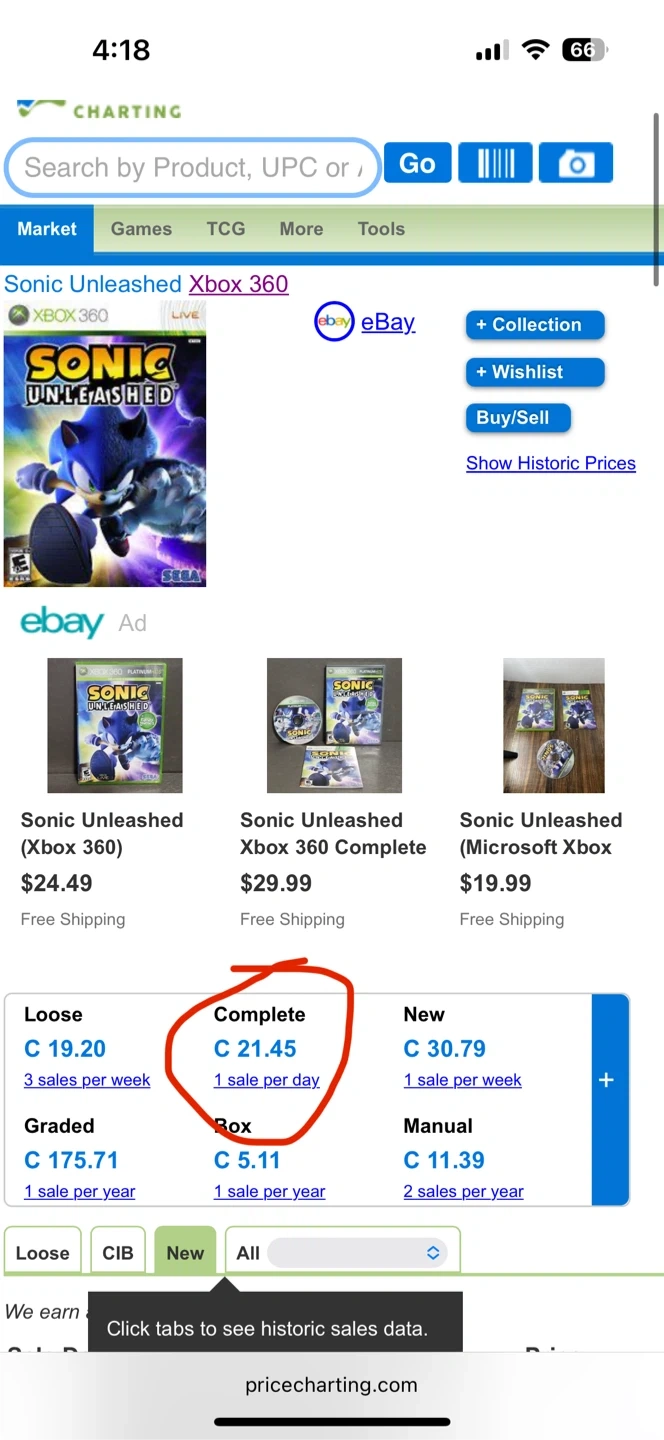Open Show Historic Prices link

[x=551, y=463]
